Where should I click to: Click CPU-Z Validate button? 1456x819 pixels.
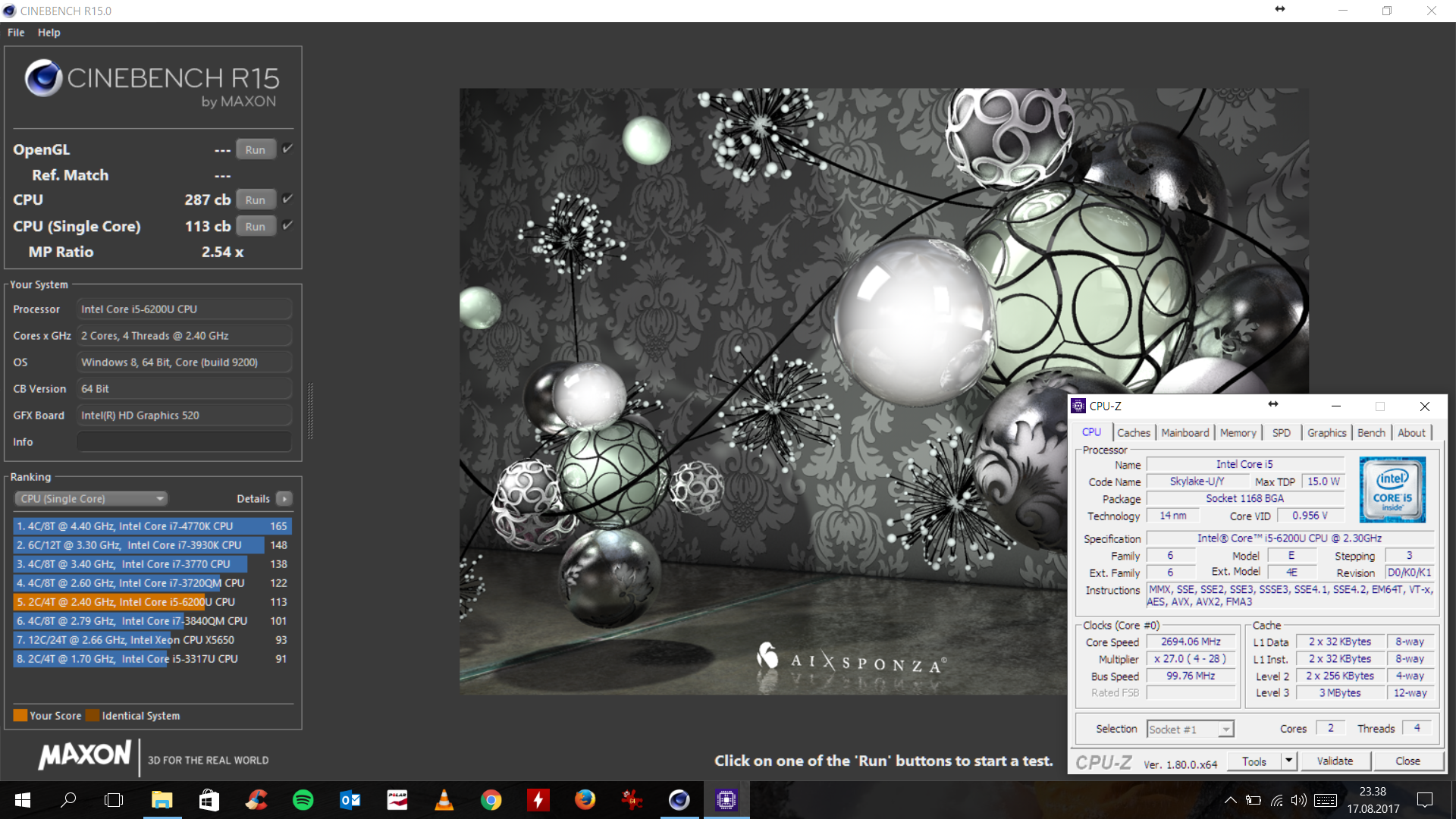point(1335,761)
